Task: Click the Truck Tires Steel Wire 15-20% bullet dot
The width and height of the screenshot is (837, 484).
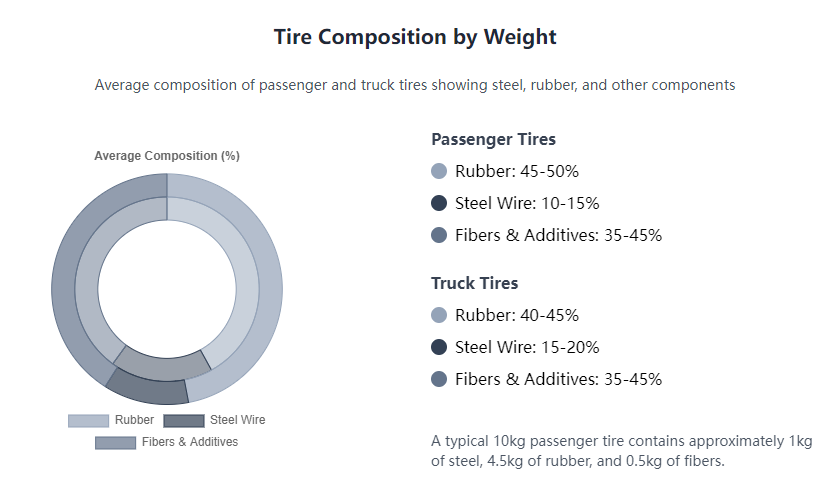Action: click(439, 348)
